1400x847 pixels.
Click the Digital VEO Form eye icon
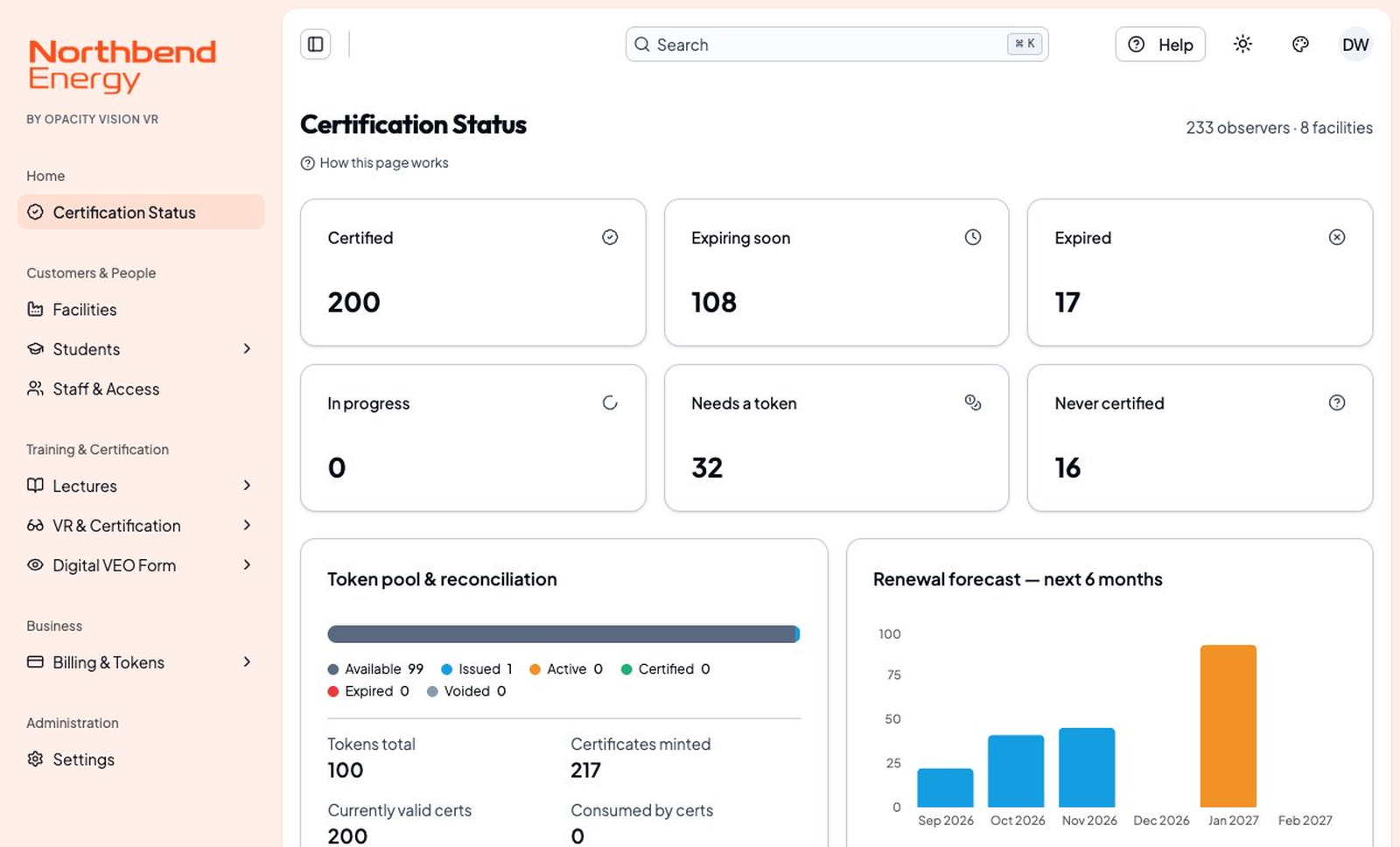(35, 564)
